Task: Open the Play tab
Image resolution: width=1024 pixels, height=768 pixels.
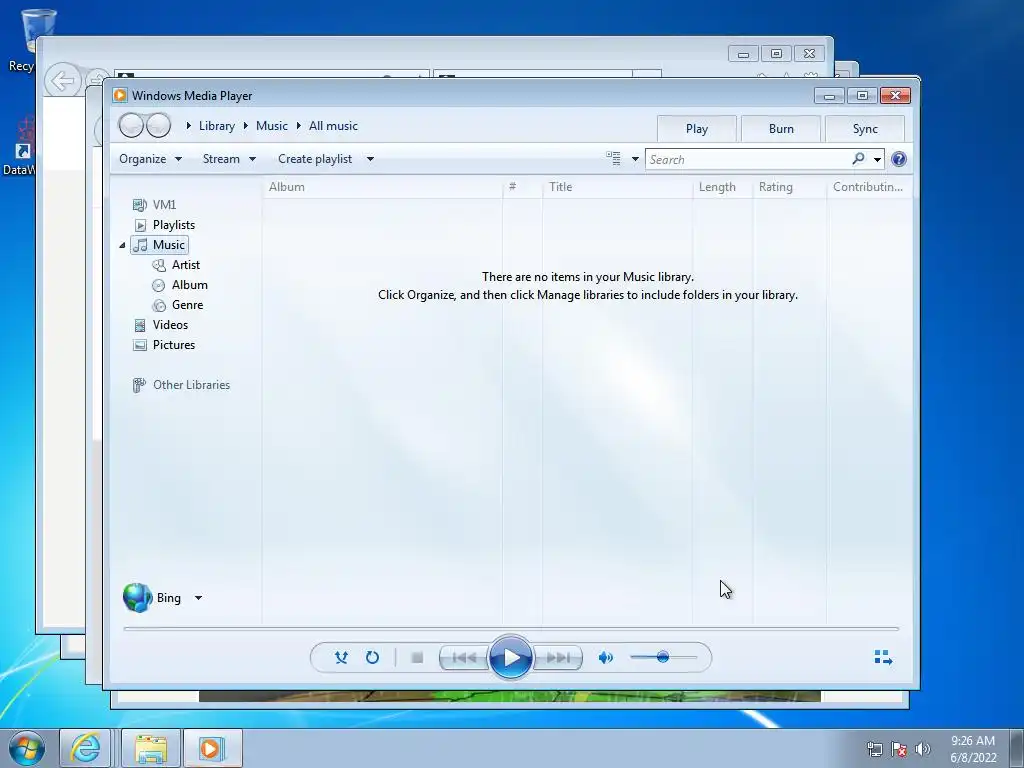Action: tap(697, 129)
